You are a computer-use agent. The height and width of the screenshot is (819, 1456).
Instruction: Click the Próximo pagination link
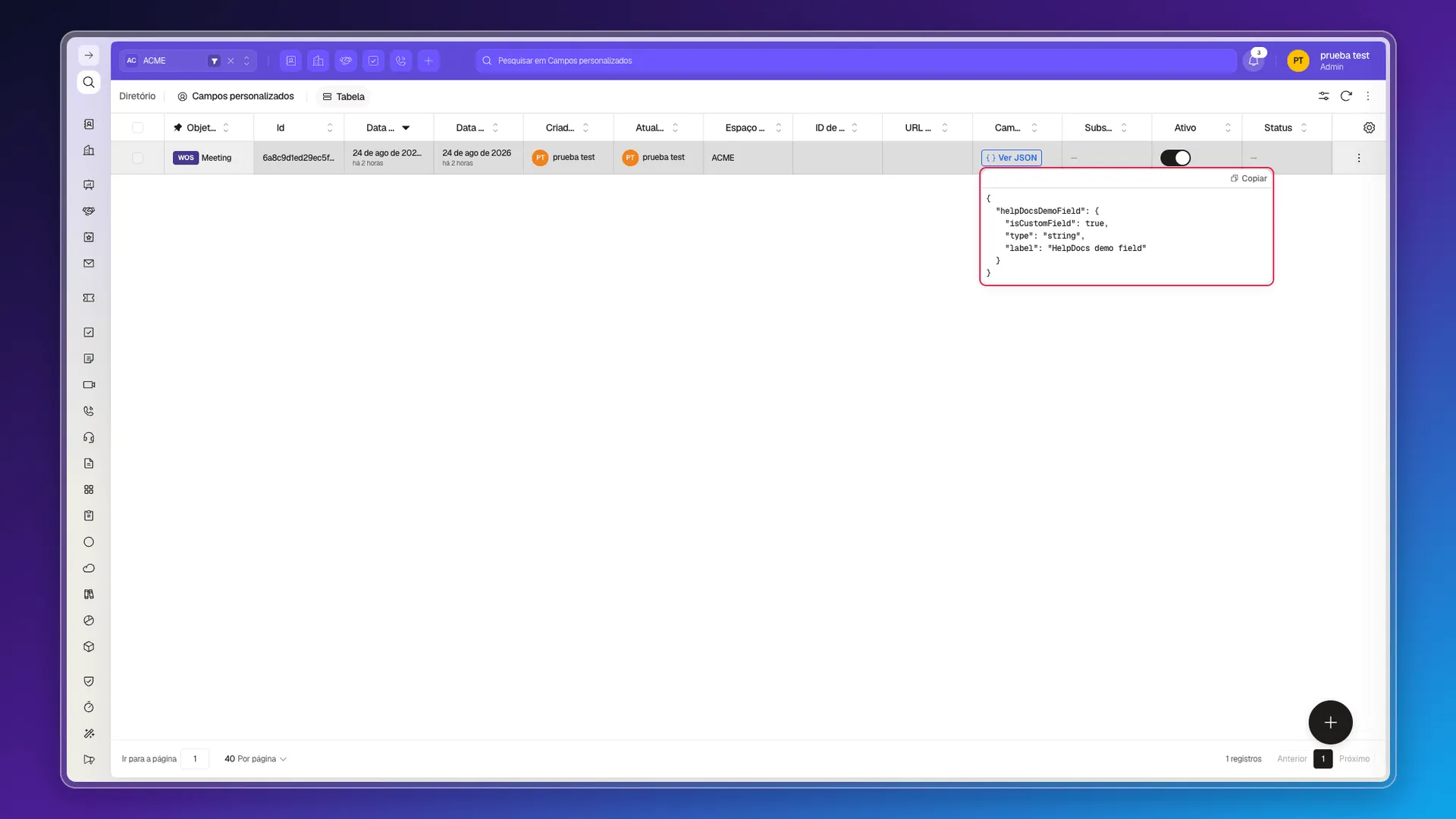coord(1354,759)
